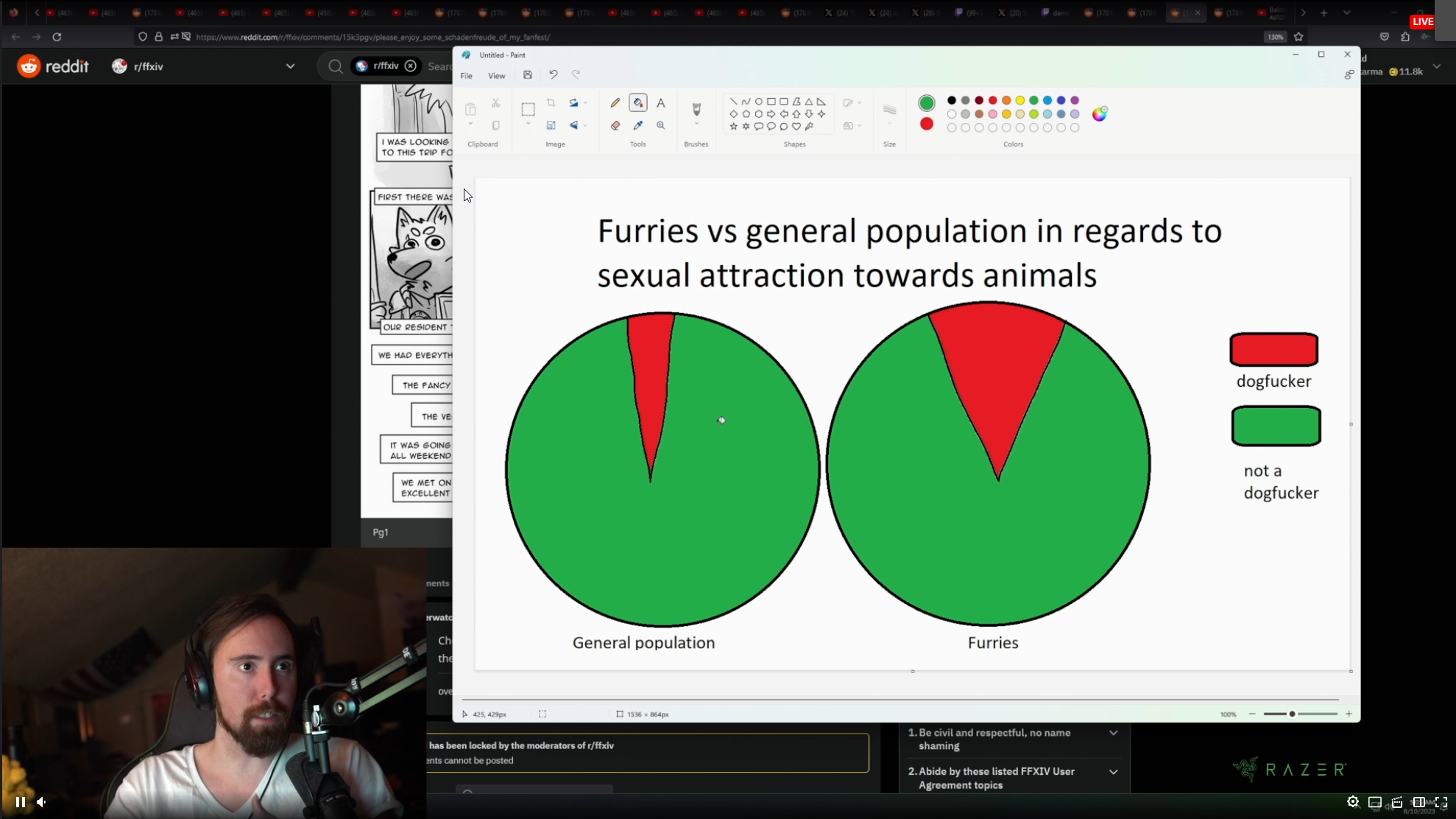Click the browser address bar URL
Viewport: 1456px width, 819px height.
point(373,37)
